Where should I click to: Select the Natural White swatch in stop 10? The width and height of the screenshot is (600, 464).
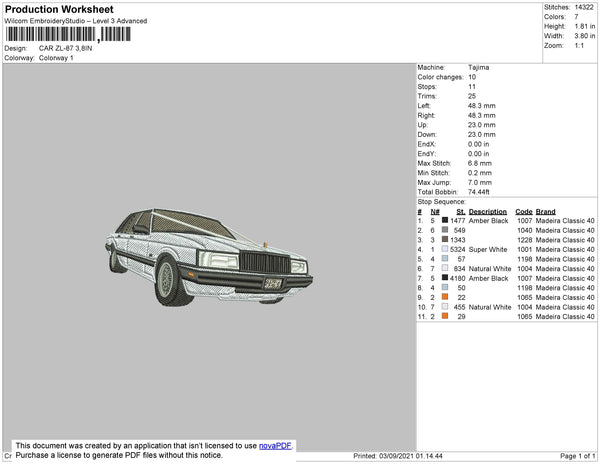pyautogui.click(x=445, y=307)
